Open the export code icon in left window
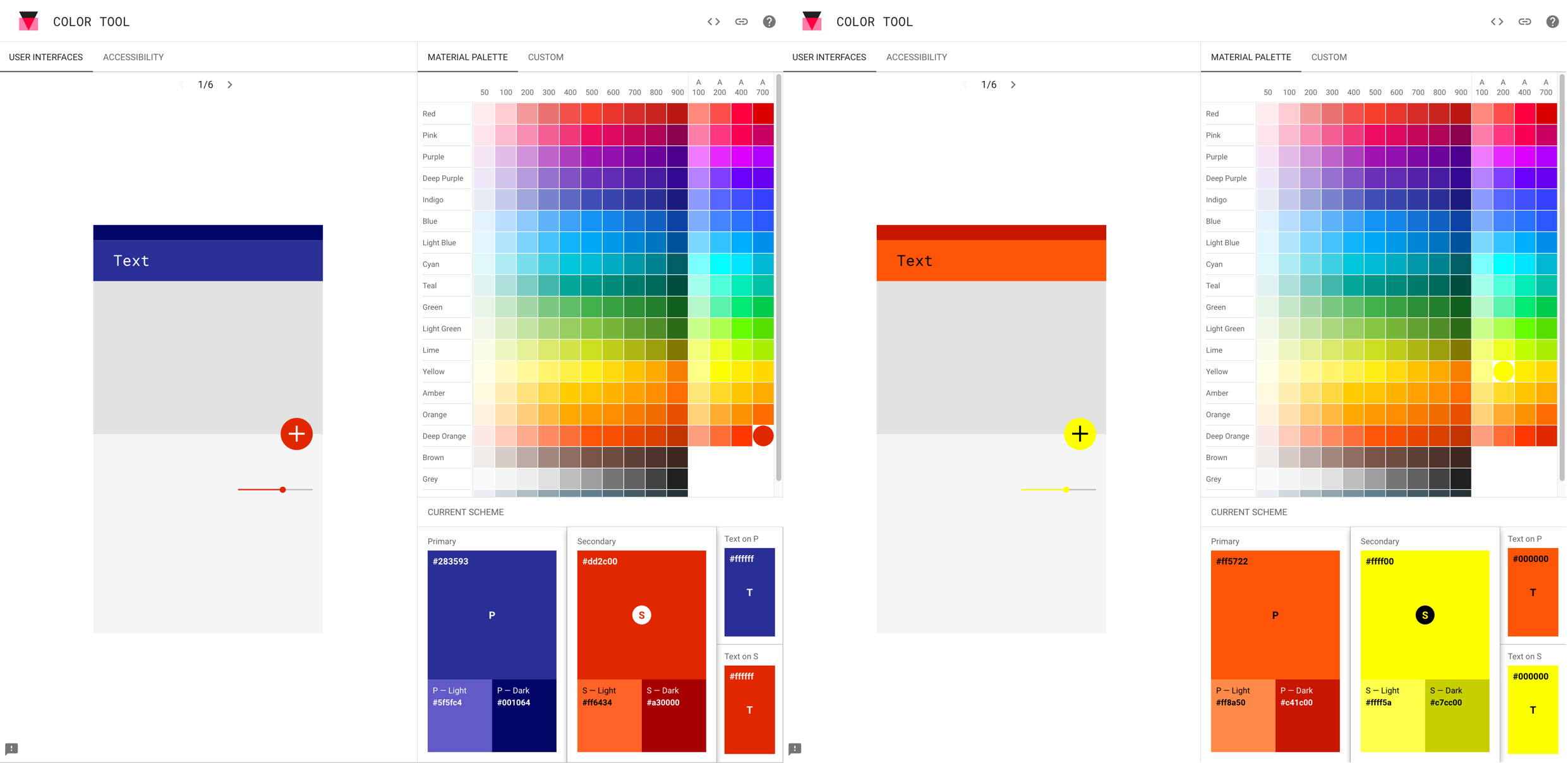The height and width of the screenshot is (763, 1568). point(714,21)
